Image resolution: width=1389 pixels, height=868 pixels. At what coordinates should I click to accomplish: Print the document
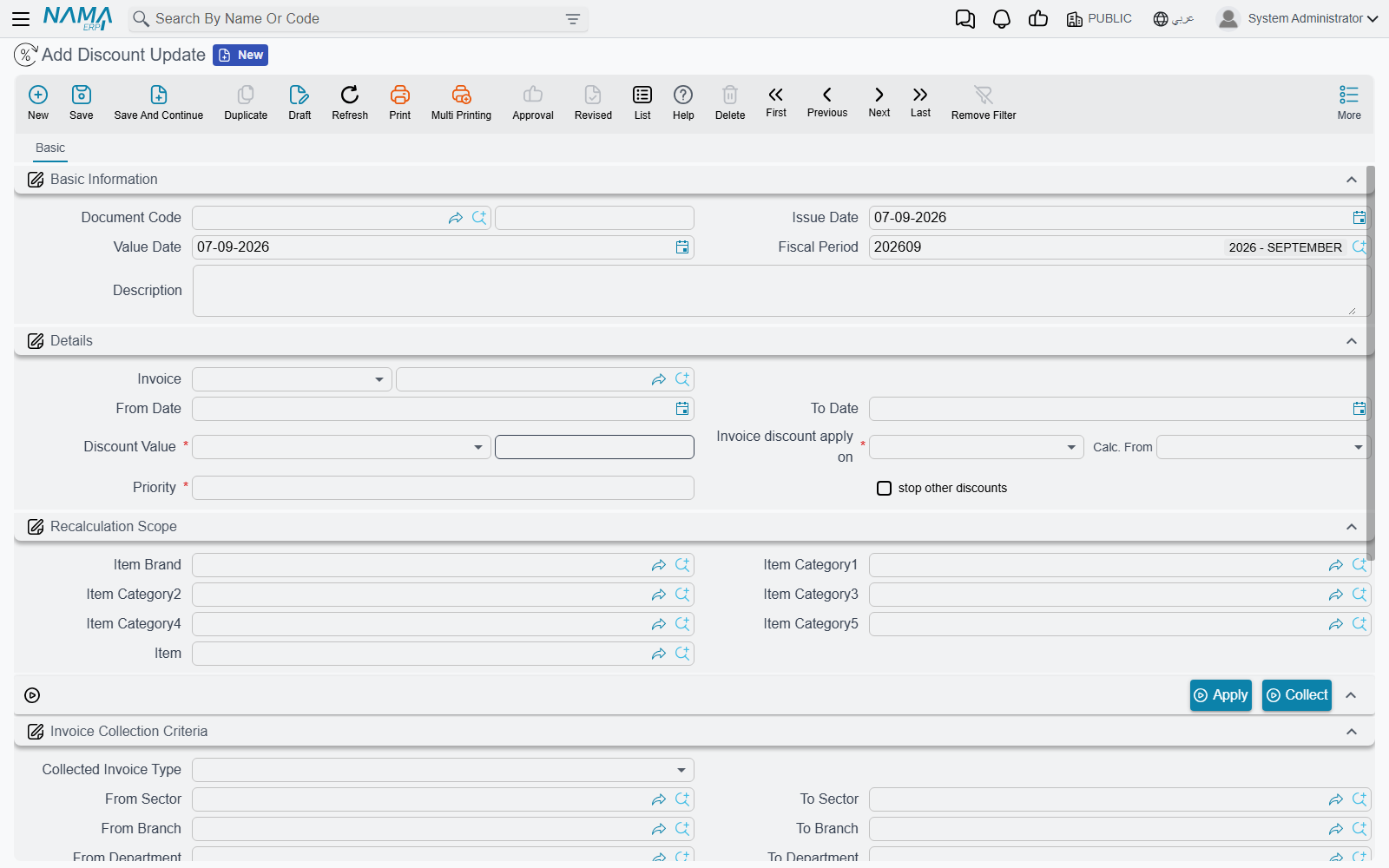click(x=400, y=102)
